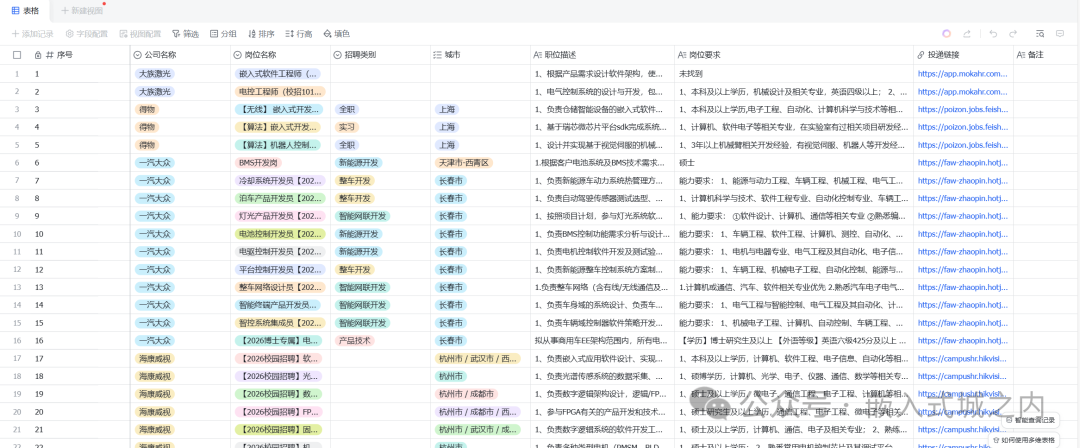This screenshot has height=448, width=1080.
Task: Click the 智能终端产品开发员 position cell
Action: 278,305
